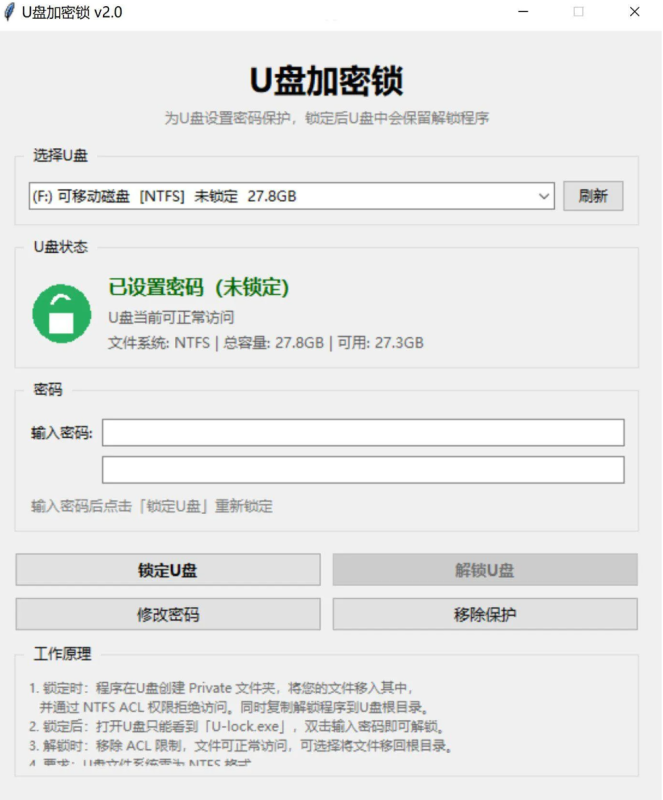Click principle line 1 about Private 文件夹
Viewport: 663px width, 800px height.
[221, 688]
